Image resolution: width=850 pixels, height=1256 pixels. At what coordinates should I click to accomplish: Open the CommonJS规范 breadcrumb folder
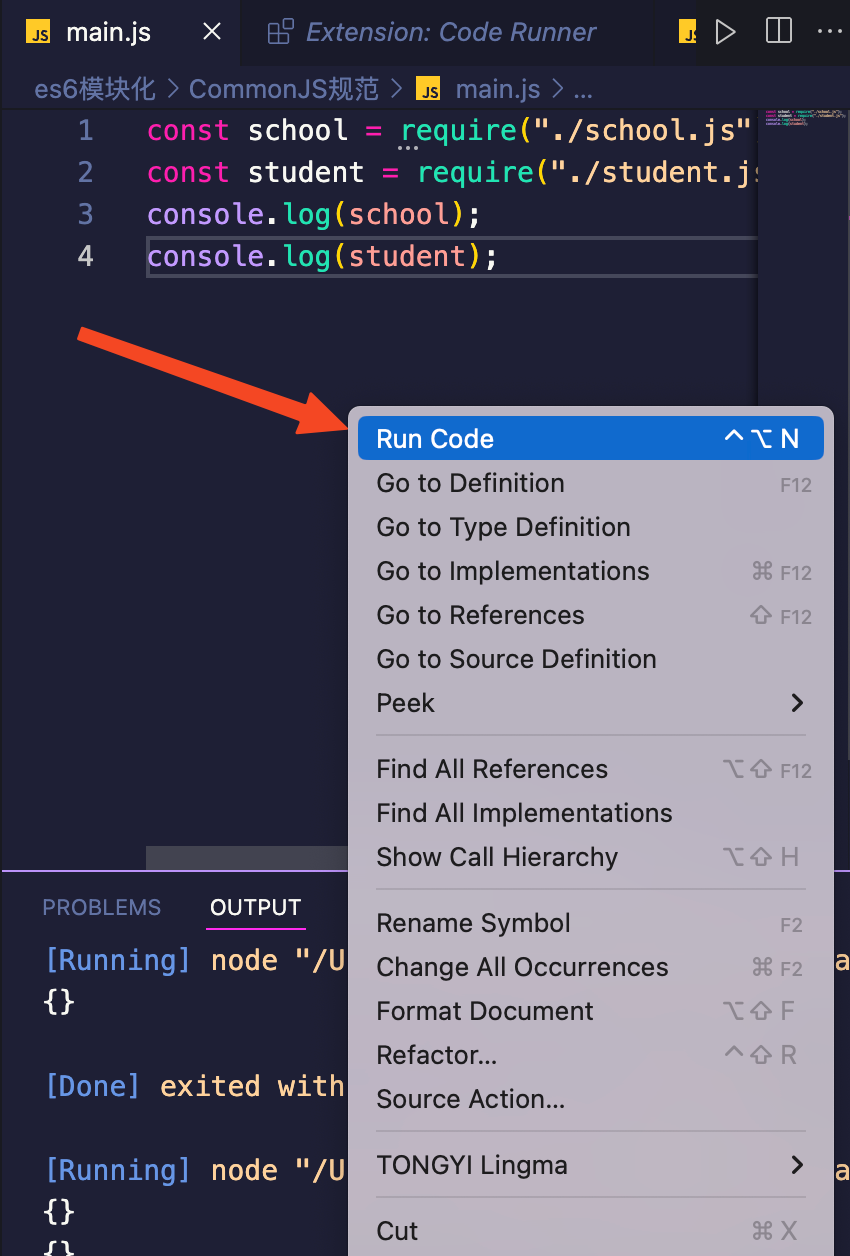tap(284, 90)
